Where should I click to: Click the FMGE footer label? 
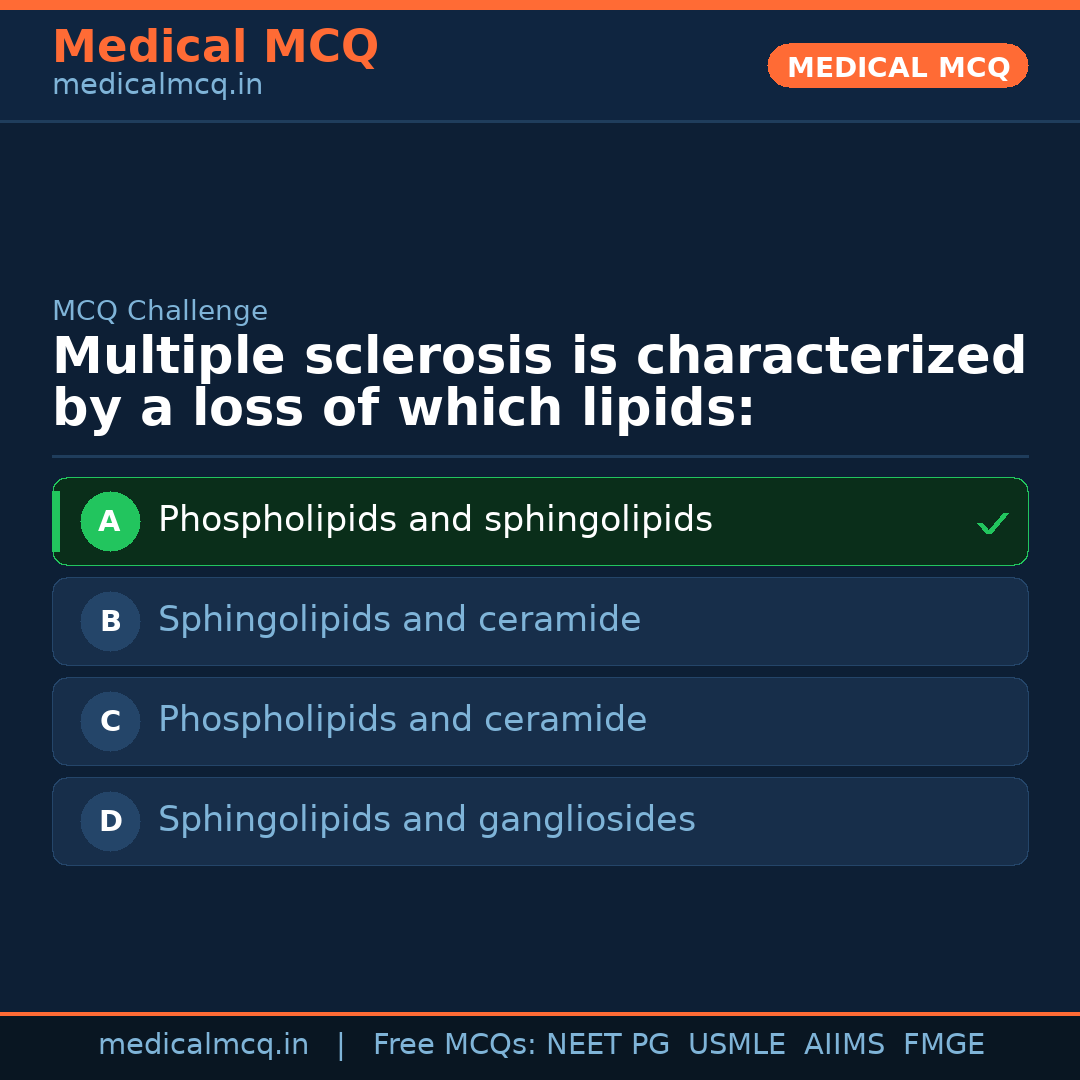[943, 1045]
